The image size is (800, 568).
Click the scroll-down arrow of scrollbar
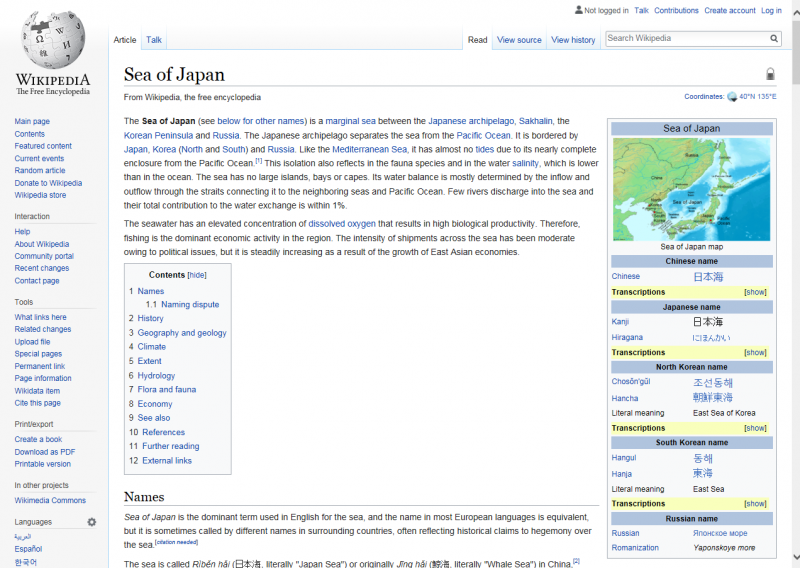point(796,557)
